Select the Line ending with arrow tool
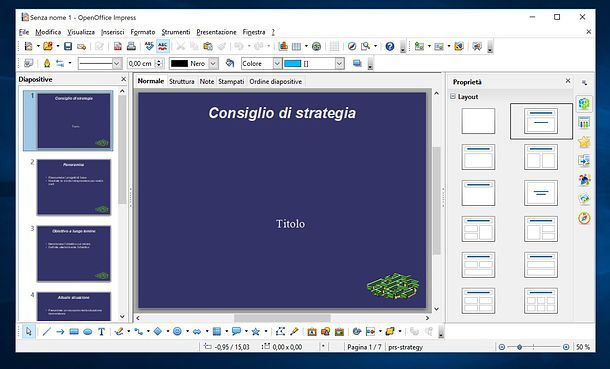610x369 pixels. tap(60, 332)
